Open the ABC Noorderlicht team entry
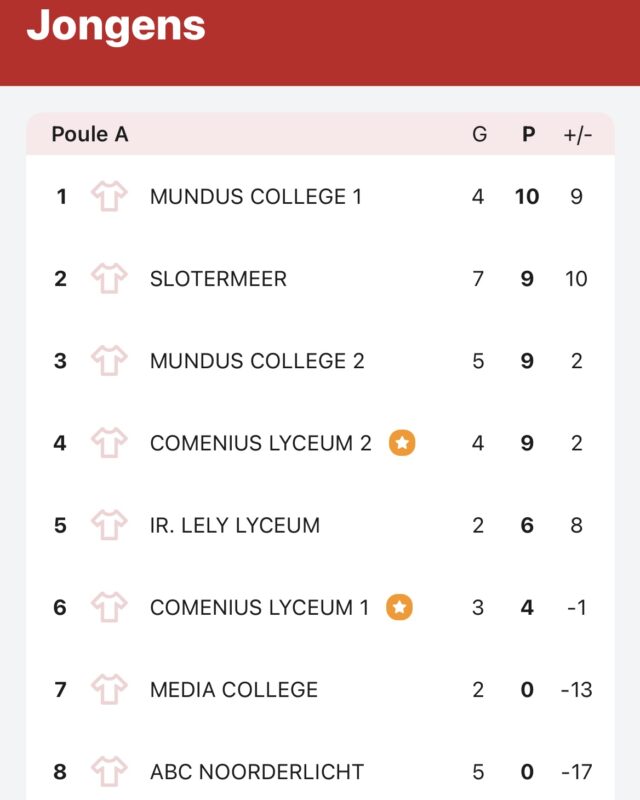Image resolution: width=640 pixels, height=800 pixels. point(321,771)
